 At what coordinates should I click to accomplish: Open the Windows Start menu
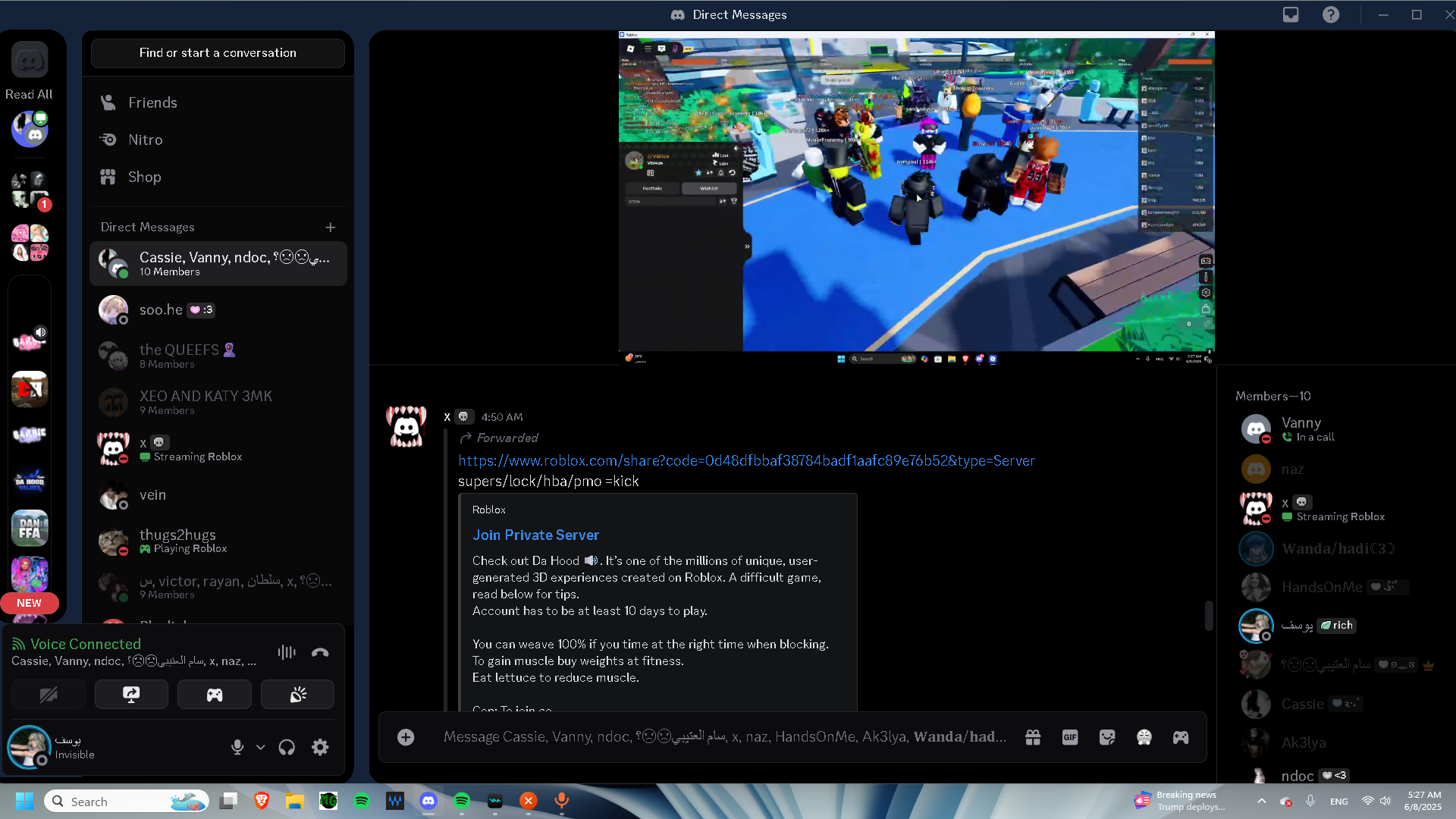[24, 801]
